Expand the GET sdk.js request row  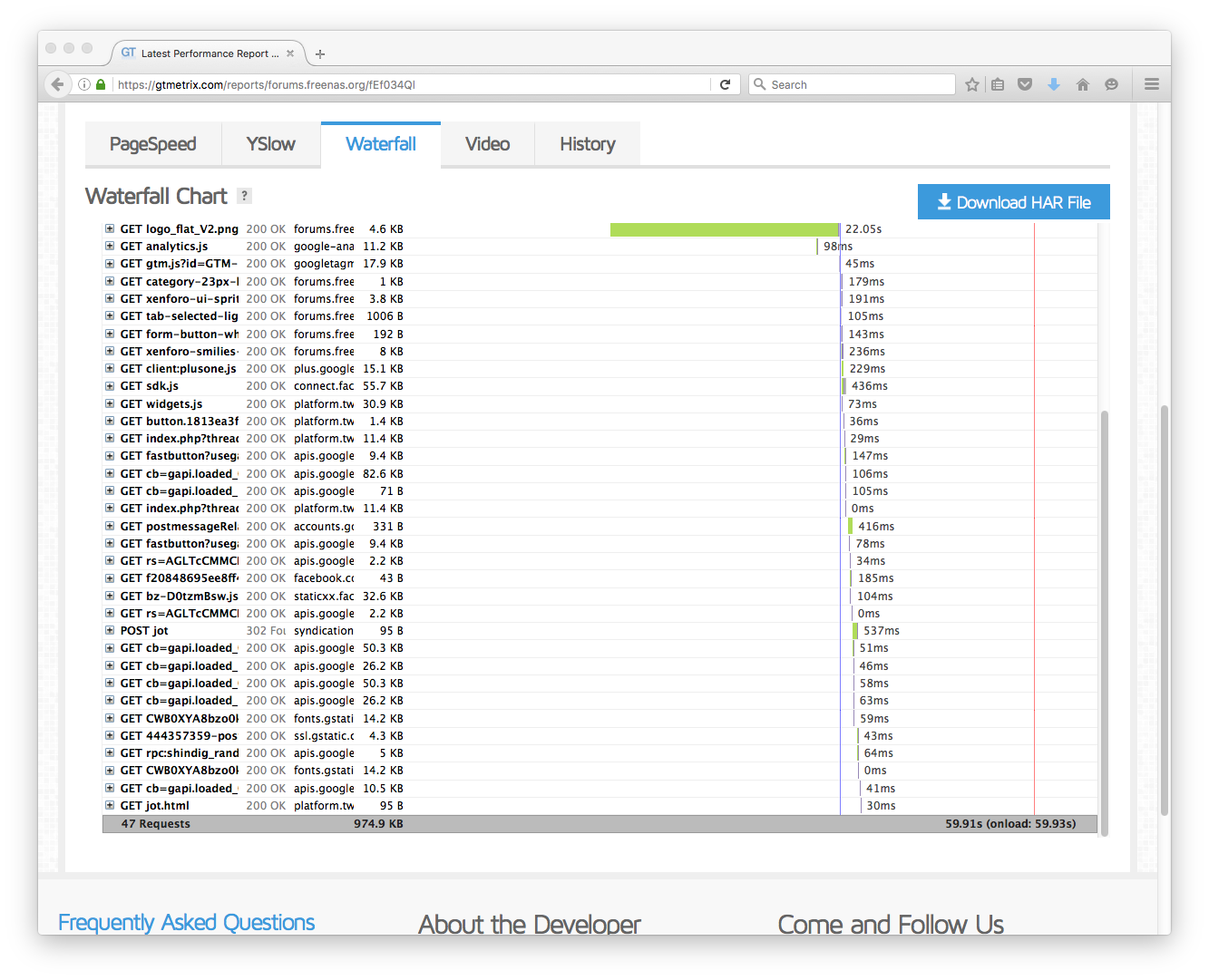(110, 386)
